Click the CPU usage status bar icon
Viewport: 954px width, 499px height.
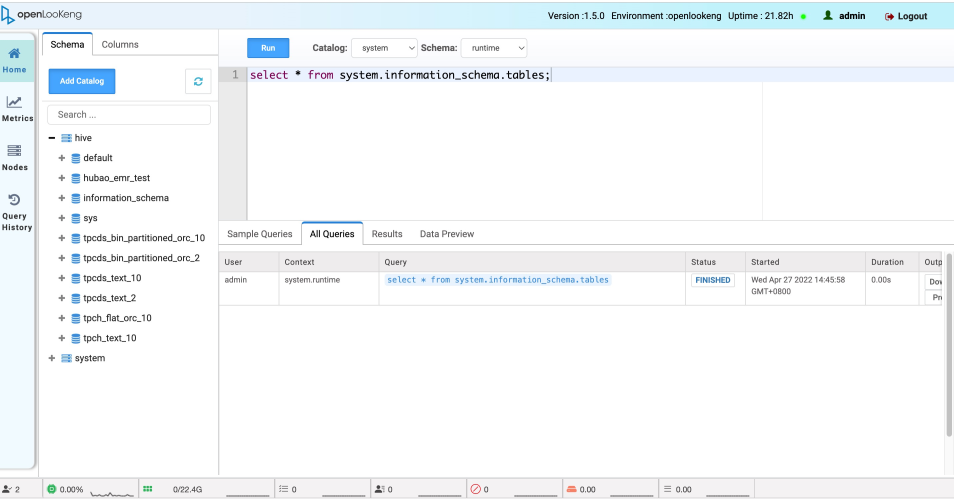point(52,489)
